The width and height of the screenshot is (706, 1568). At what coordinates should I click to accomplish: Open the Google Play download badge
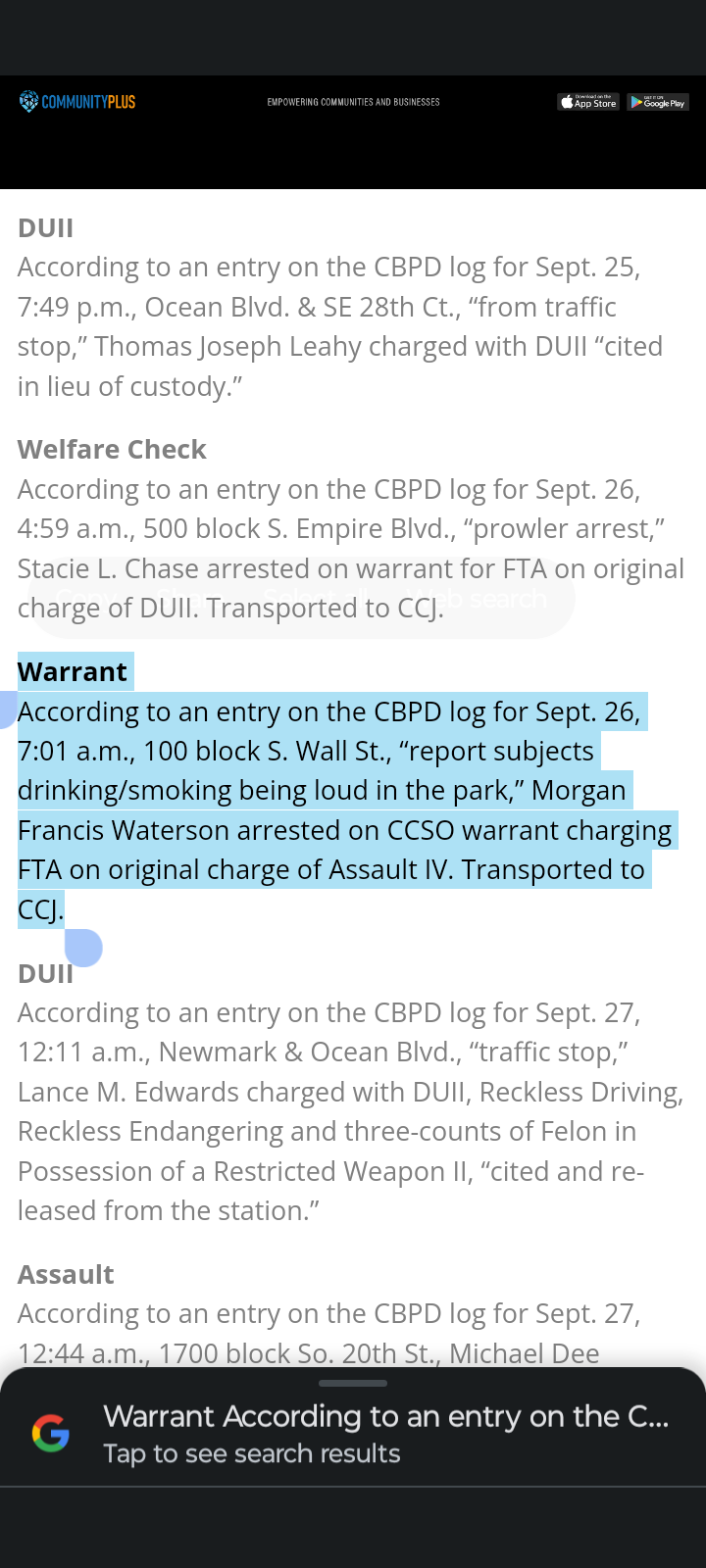pos(658,102)
